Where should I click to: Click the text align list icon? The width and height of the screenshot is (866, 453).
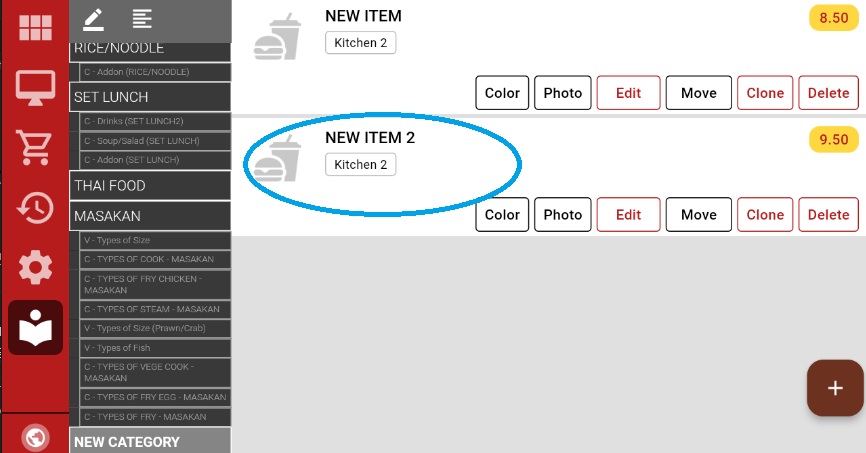click(x=142, y=18)
